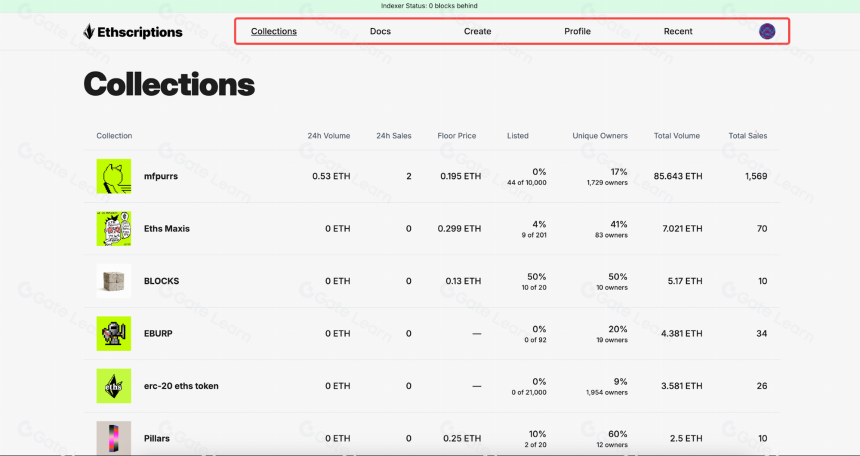860x456 pixels.
Task: Click the 9 of 201 listed text
Action: pyautogui.click(x=533, y=235)
